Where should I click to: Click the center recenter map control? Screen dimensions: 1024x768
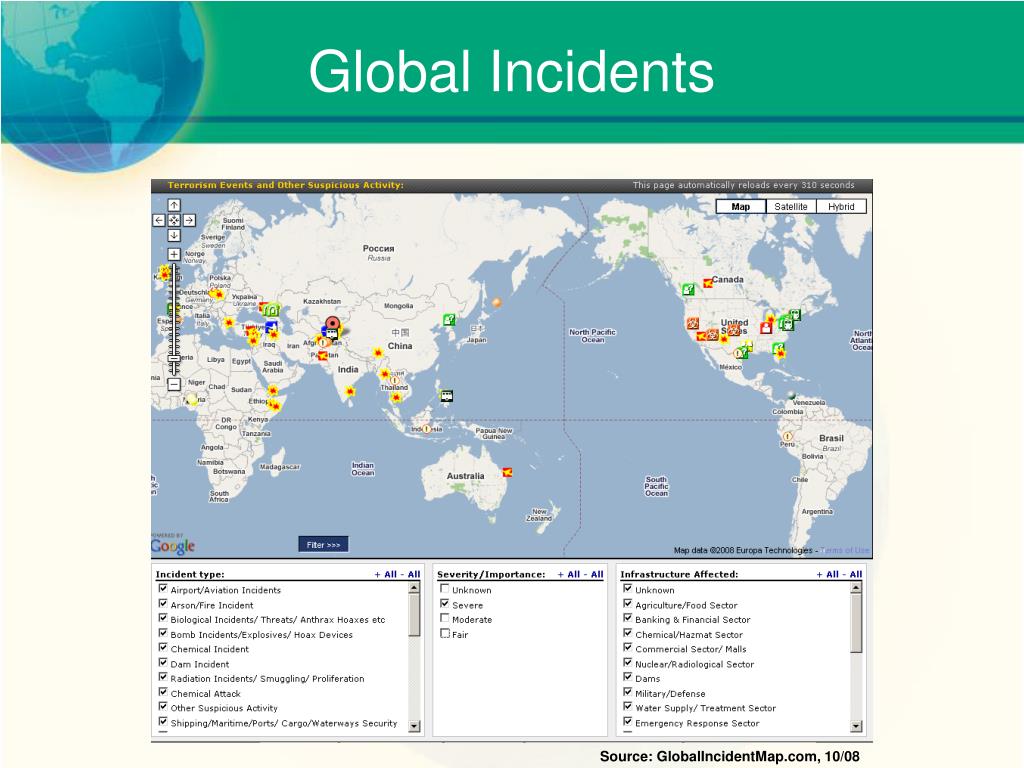pos(174,220)
